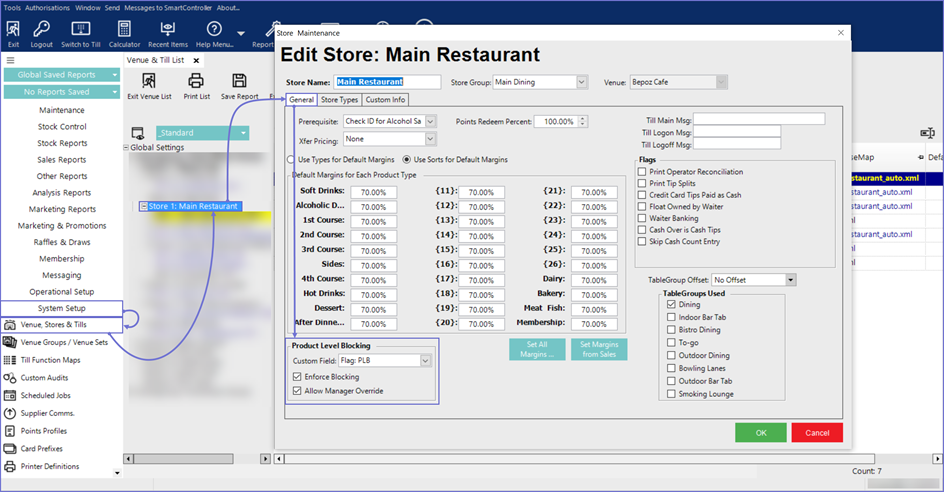Image resolution: width=944 pixels, height=493 pixels.
Task: Open the Calculator tool
Action: [124, 30]
